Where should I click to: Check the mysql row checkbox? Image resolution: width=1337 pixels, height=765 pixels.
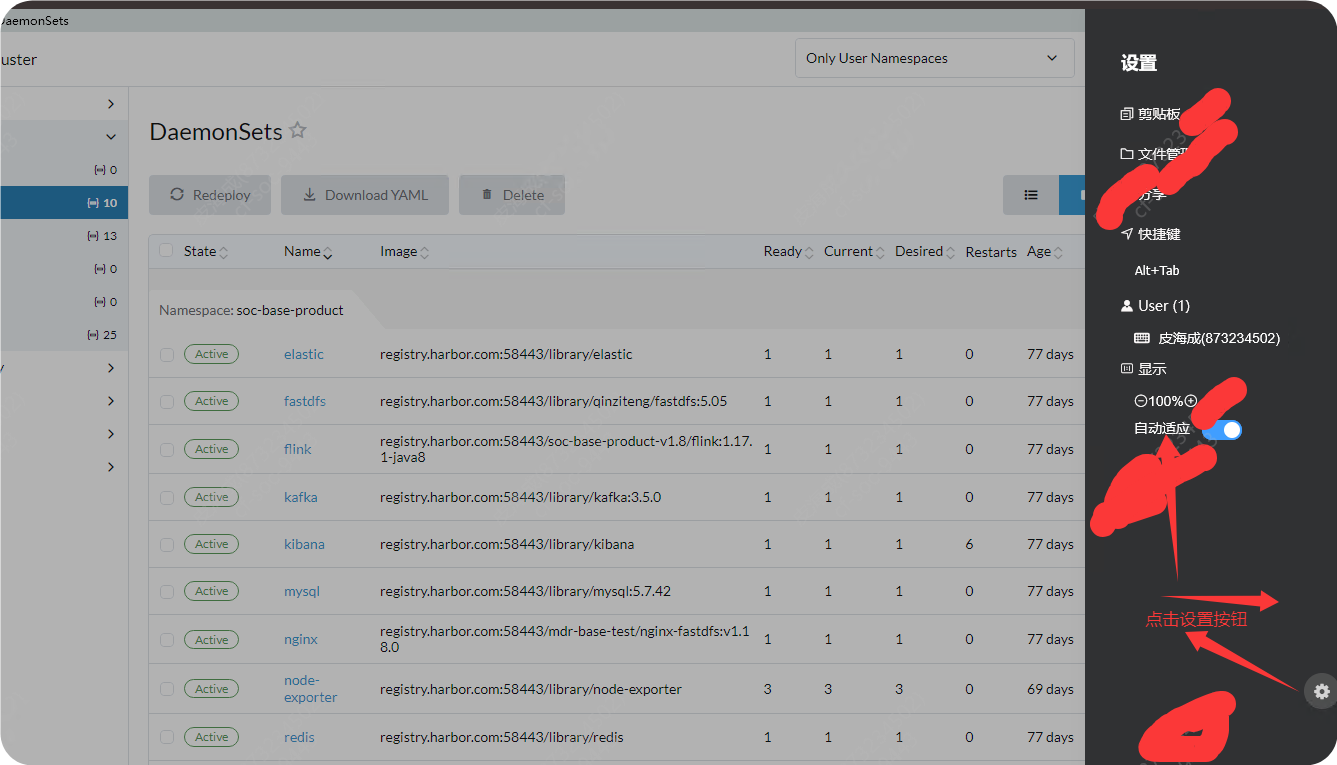167,591
